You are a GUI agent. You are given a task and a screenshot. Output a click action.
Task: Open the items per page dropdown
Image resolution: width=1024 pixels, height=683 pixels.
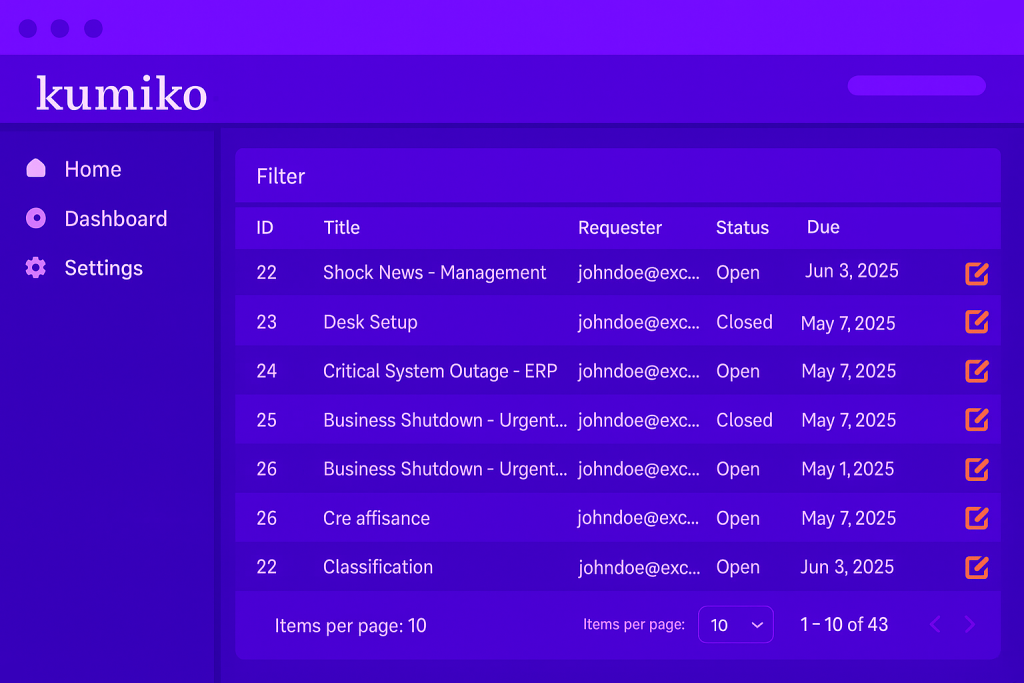pos(735,625)
